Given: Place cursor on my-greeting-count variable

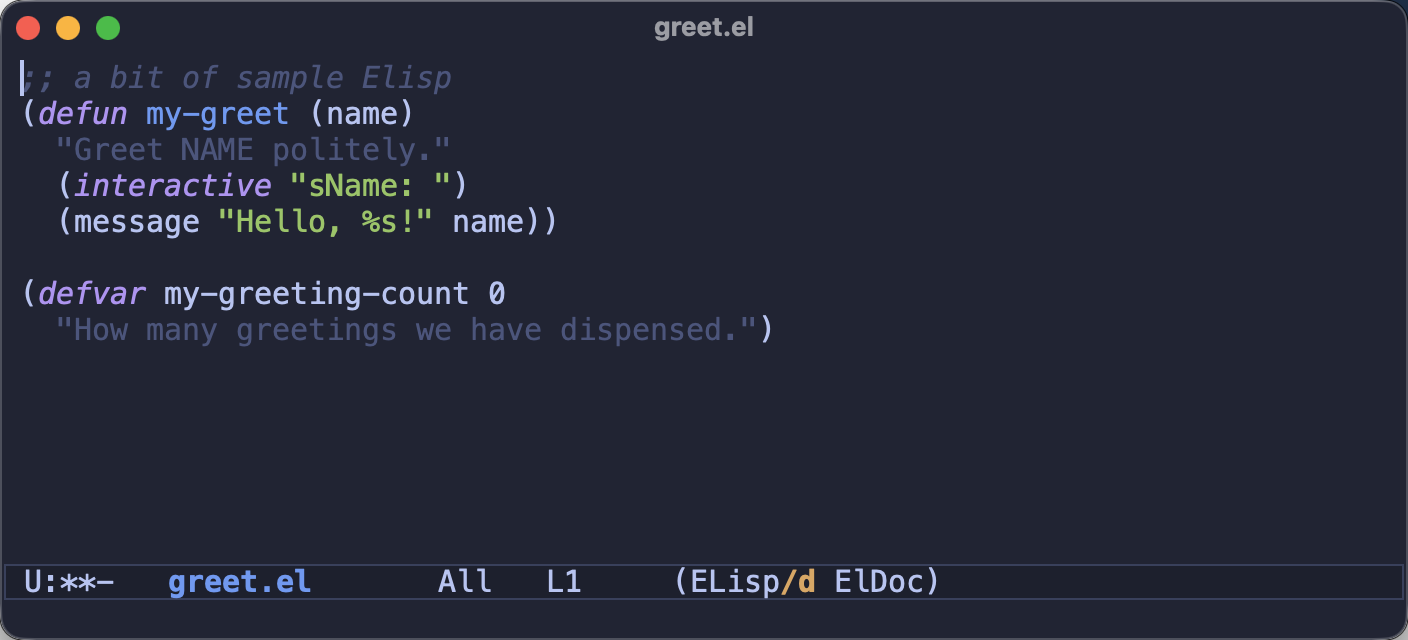Looking at the screenshot, I should [316, 294].
